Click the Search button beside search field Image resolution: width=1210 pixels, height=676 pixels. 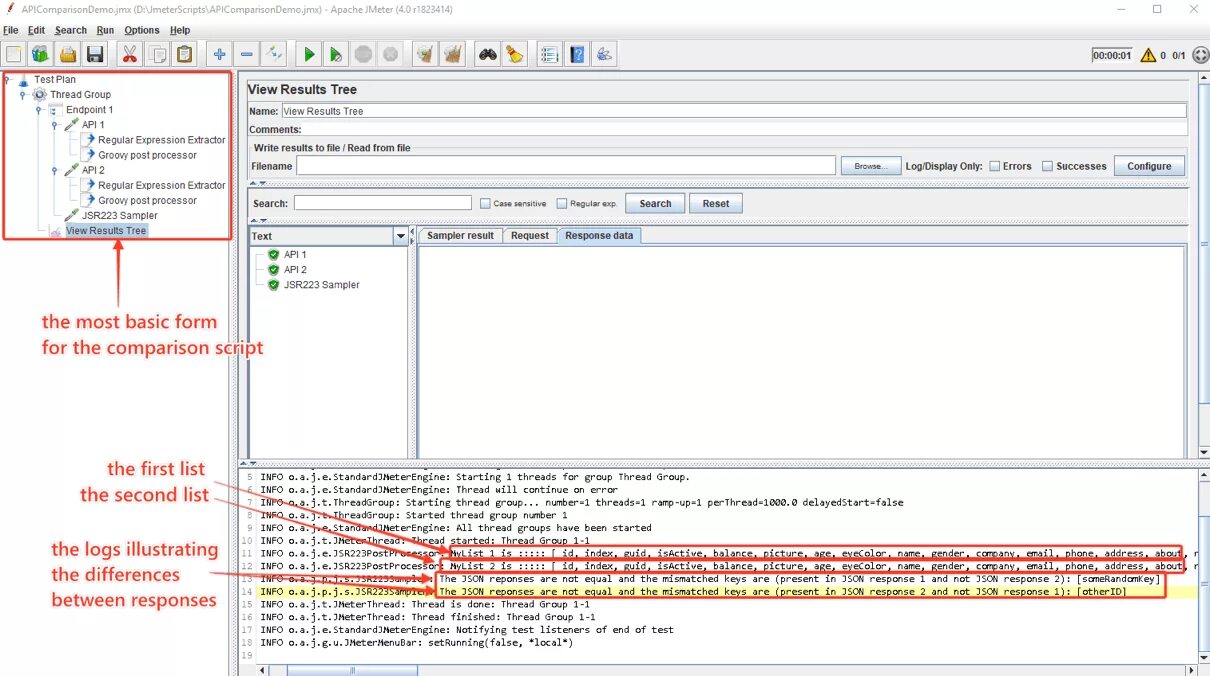point(655,203)
